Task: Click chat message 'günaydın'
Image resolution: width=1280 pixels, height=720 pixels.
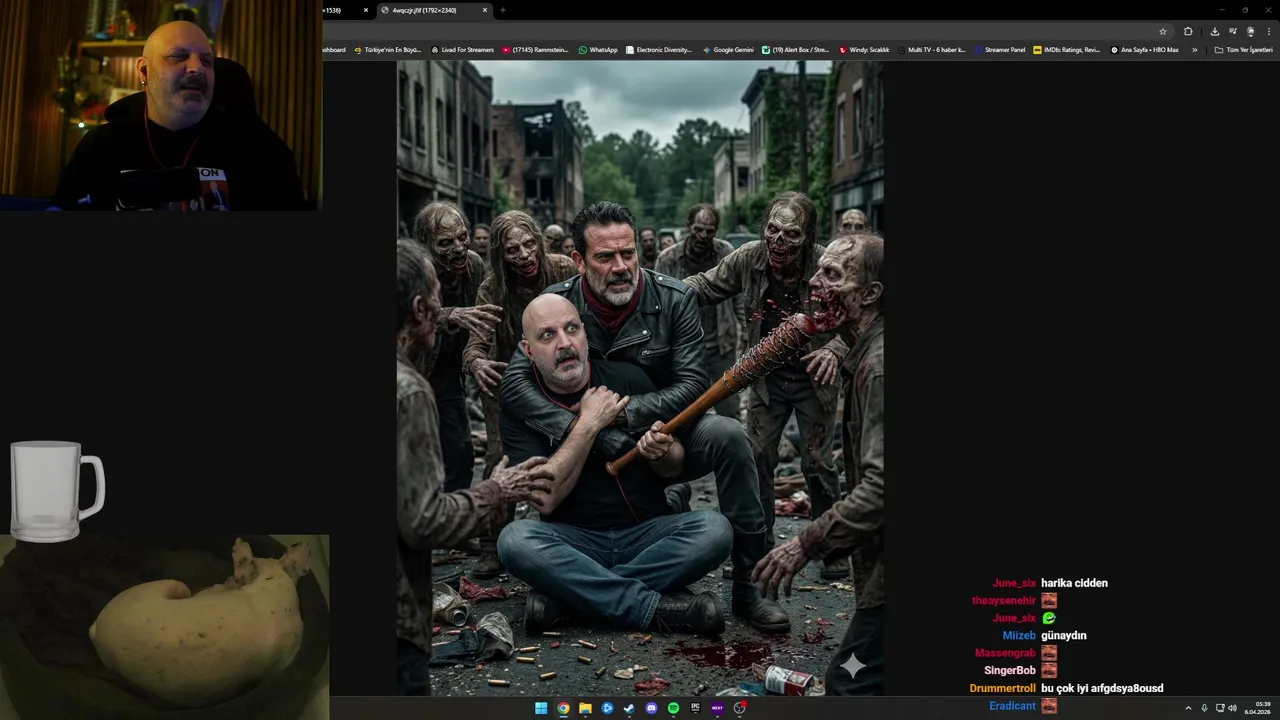Action: point(1063,636)
